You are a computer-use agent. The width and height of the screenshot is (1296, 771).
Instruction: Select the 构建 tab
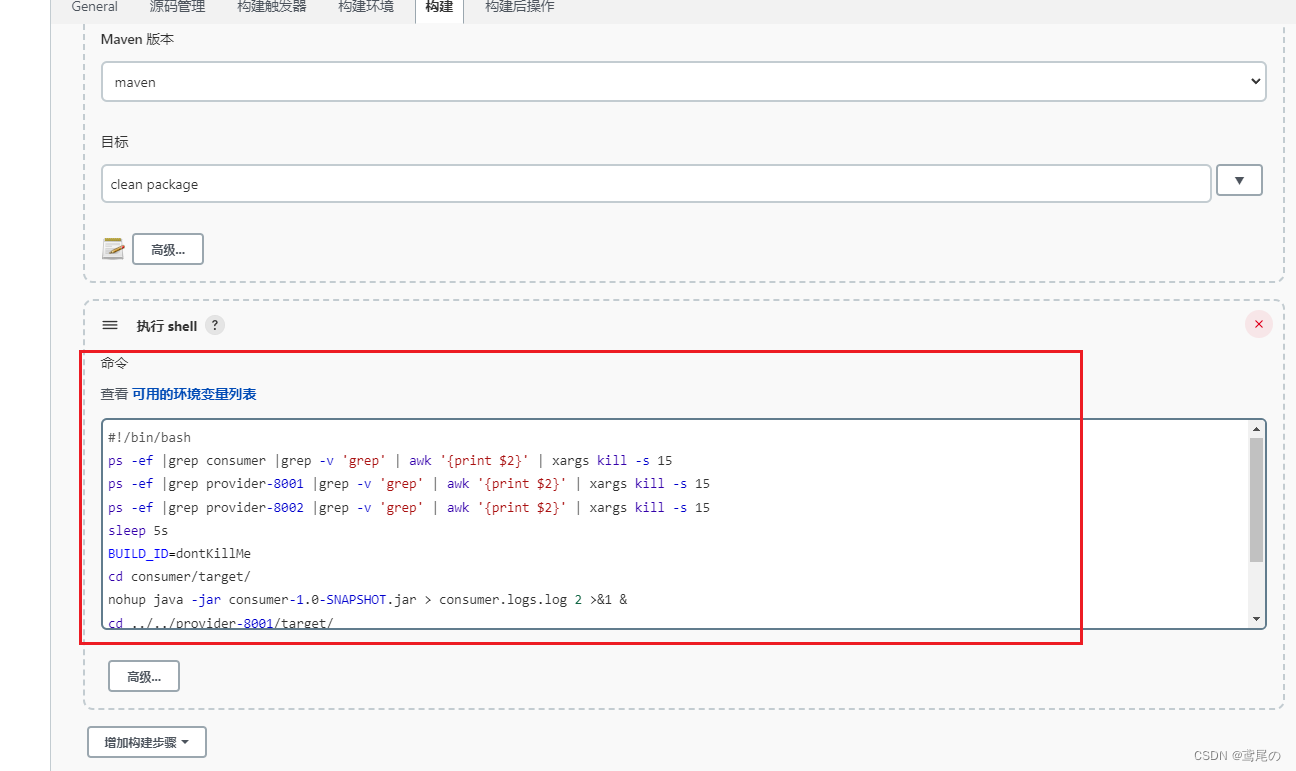(439, 7)
